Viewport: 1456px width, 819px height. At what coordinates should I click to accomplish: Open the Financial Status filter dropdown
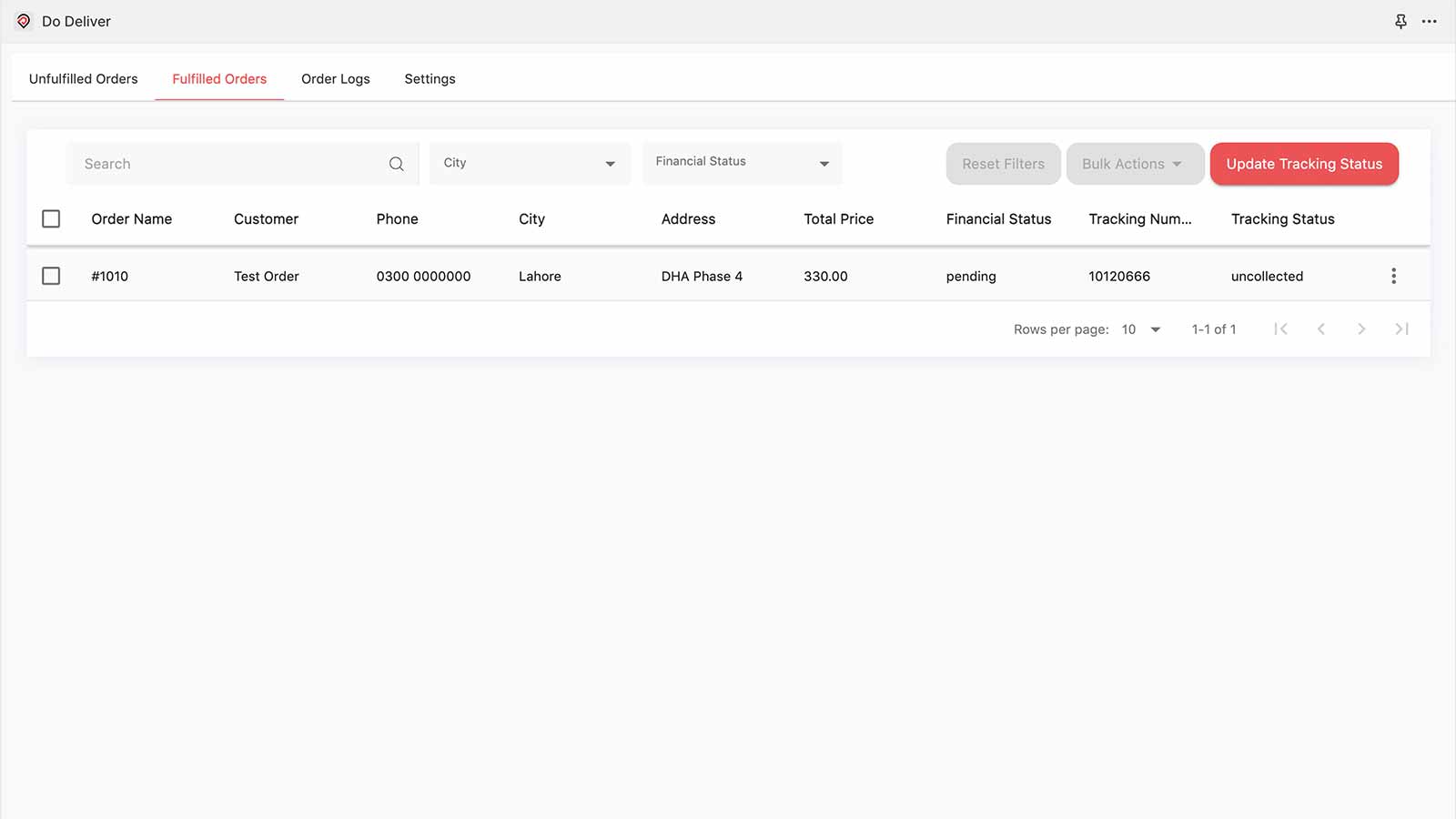pos(742,164)
